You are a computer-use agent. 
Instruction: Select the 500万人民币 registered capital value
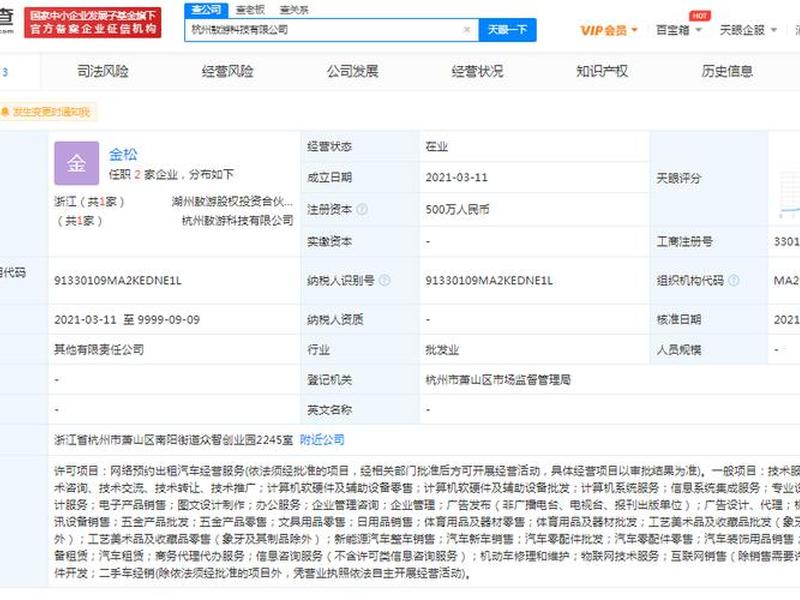coord(458,209)
